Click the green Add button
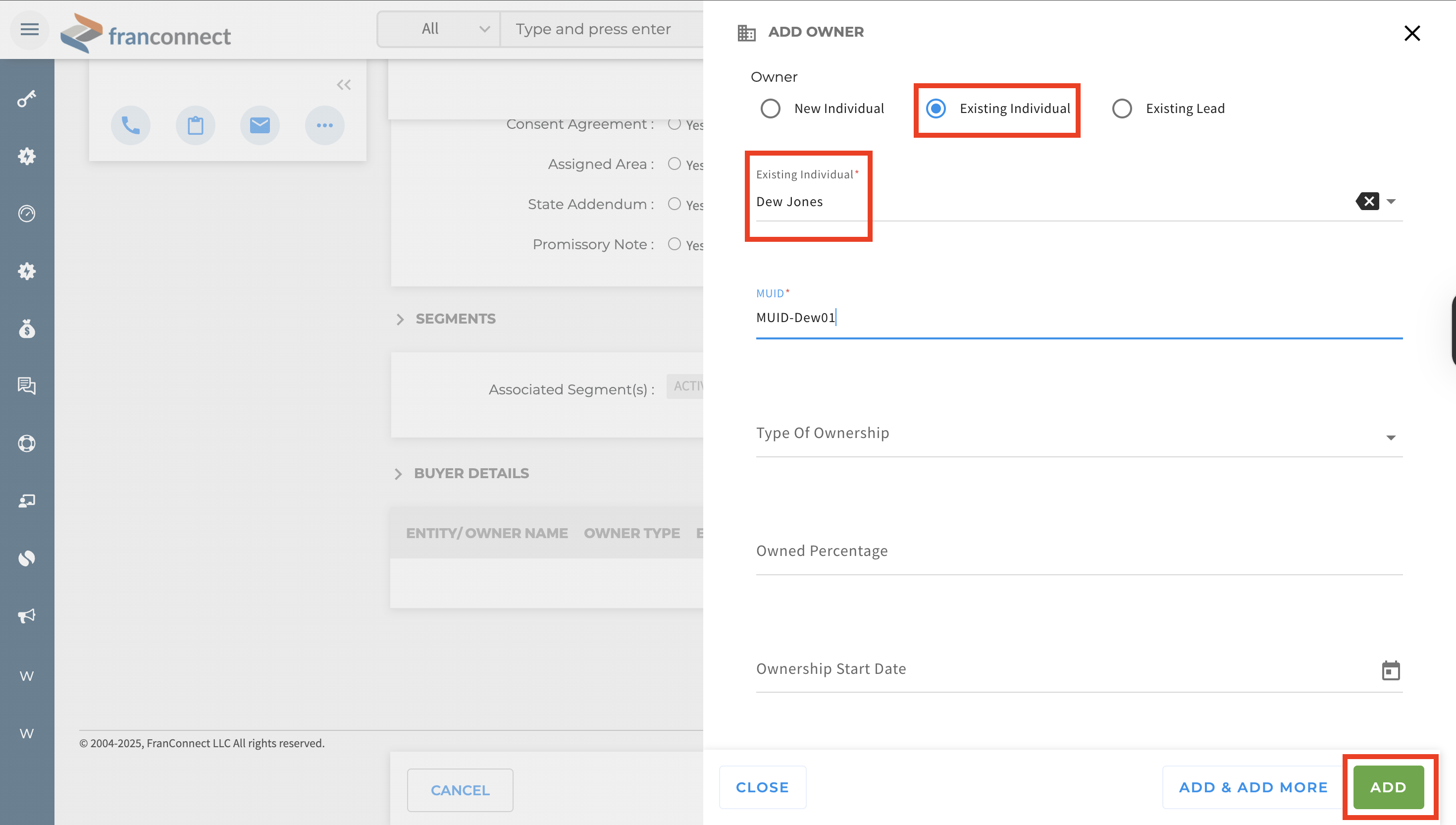1456x825 pixels. click(1388, 788)
